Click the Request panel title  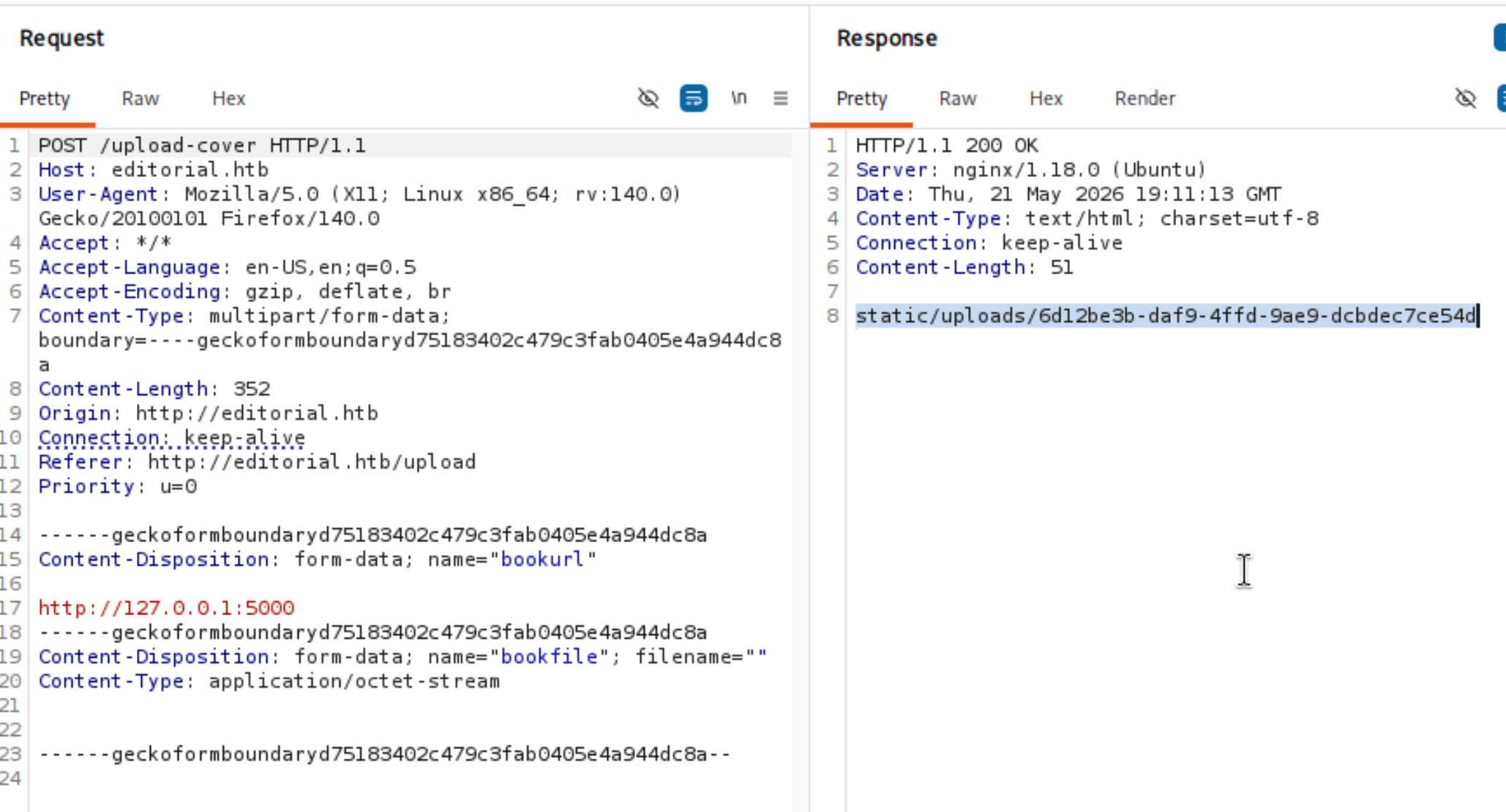click(x=61, y=38)
